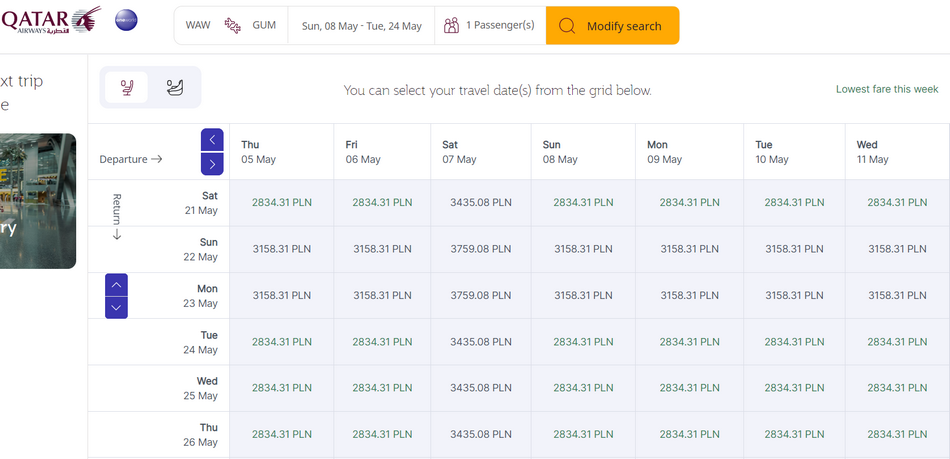Click the Qatar Airways logo
This screenshot has width=950, height=459.
click(x=50, y=20)
